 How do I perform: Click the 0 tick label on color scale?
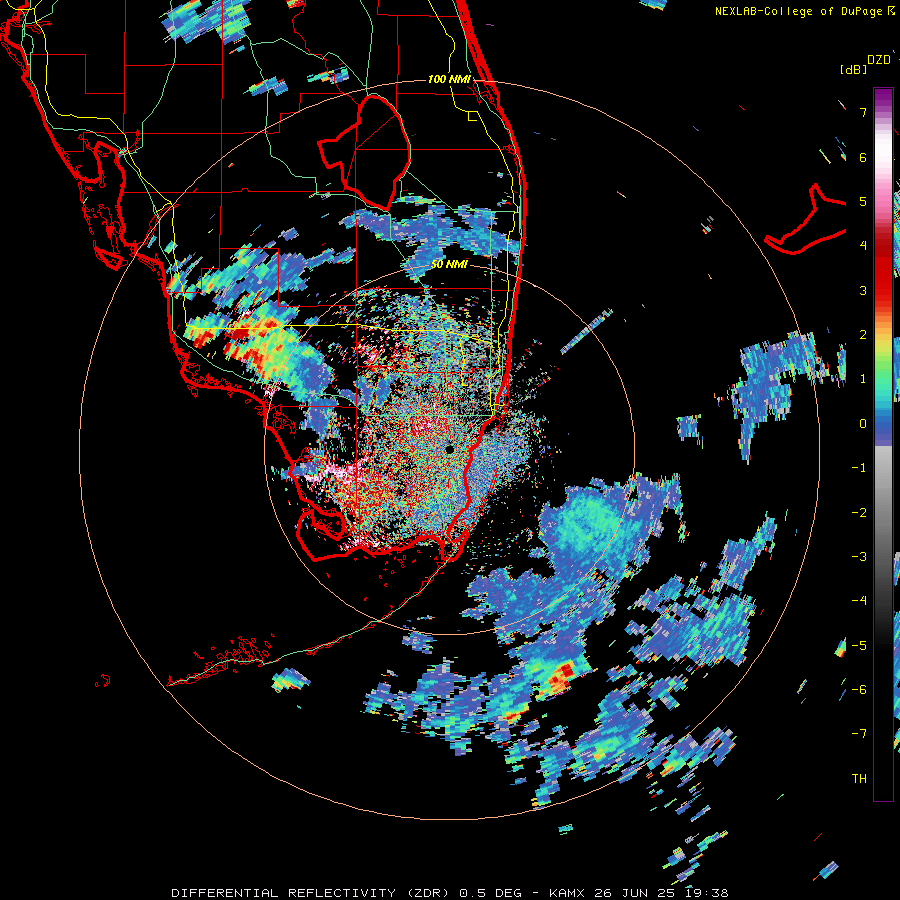click(x=863, y=424)
